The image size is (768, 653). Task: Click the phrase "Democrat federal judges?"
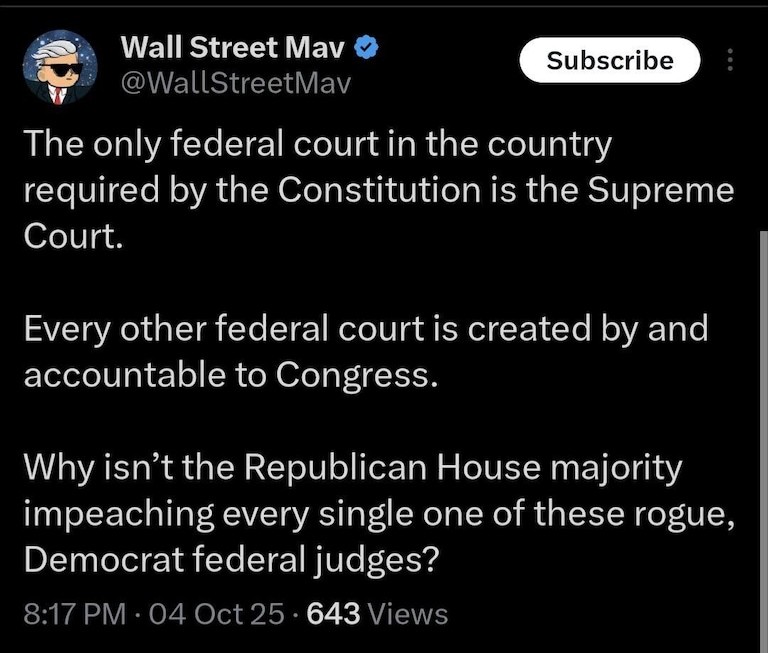click(230, 556)
